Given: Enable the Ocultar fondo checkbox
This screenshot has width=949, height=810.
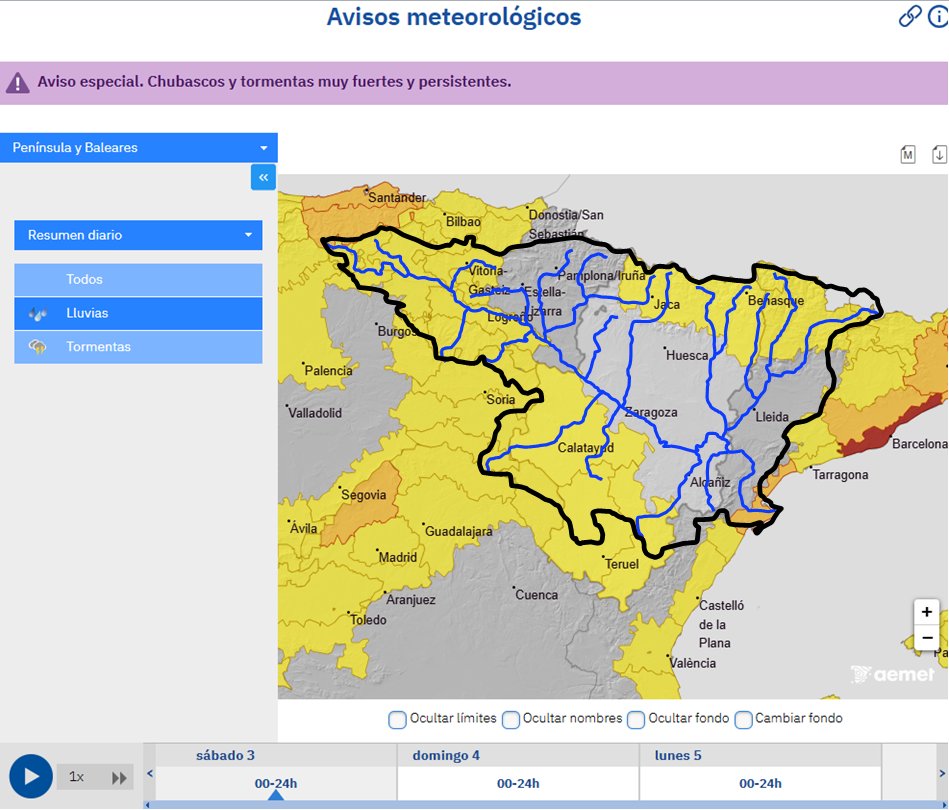Looking at the screenshot, I should (x=636, y=720).
